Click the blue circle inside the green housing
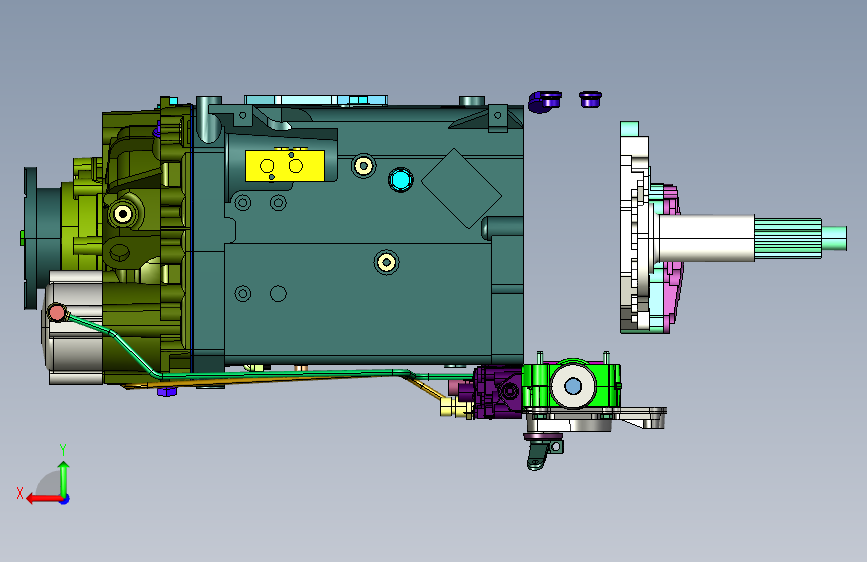Image resolution: width=867 pixels, height=562 pixels. (573, 386)
